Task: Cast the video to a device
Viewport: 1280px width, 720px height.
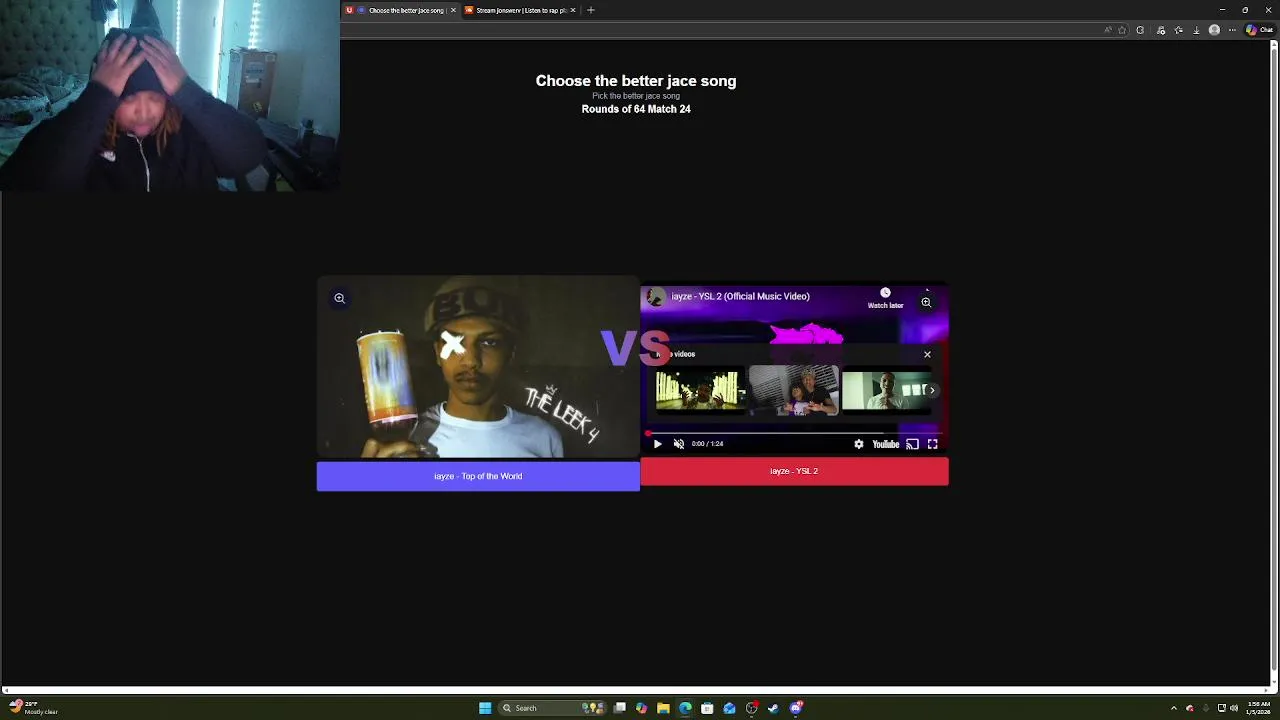Action: coord(912,444)
